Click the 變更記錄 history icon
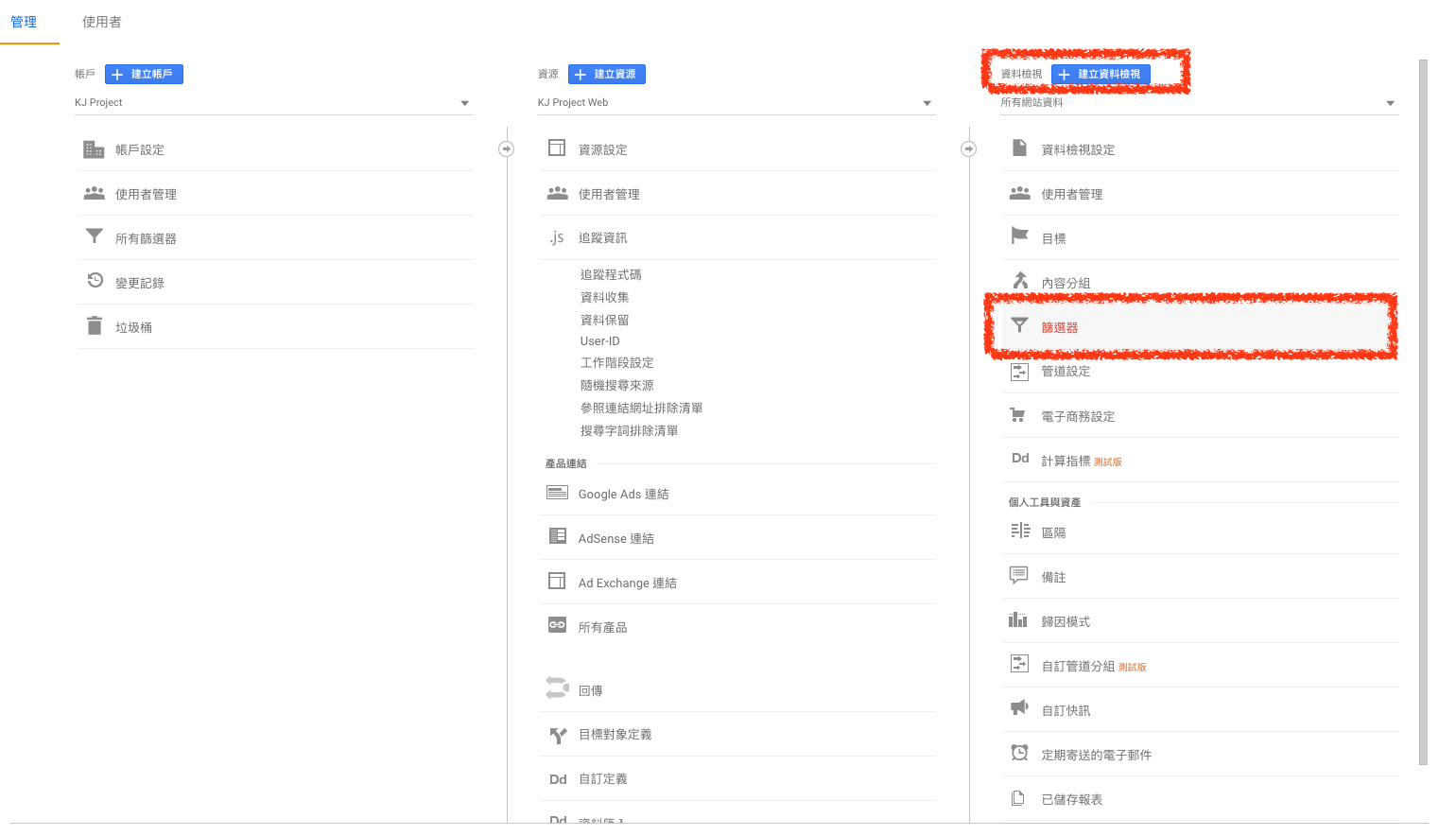The image size is (1456, 836). [95, 280]
